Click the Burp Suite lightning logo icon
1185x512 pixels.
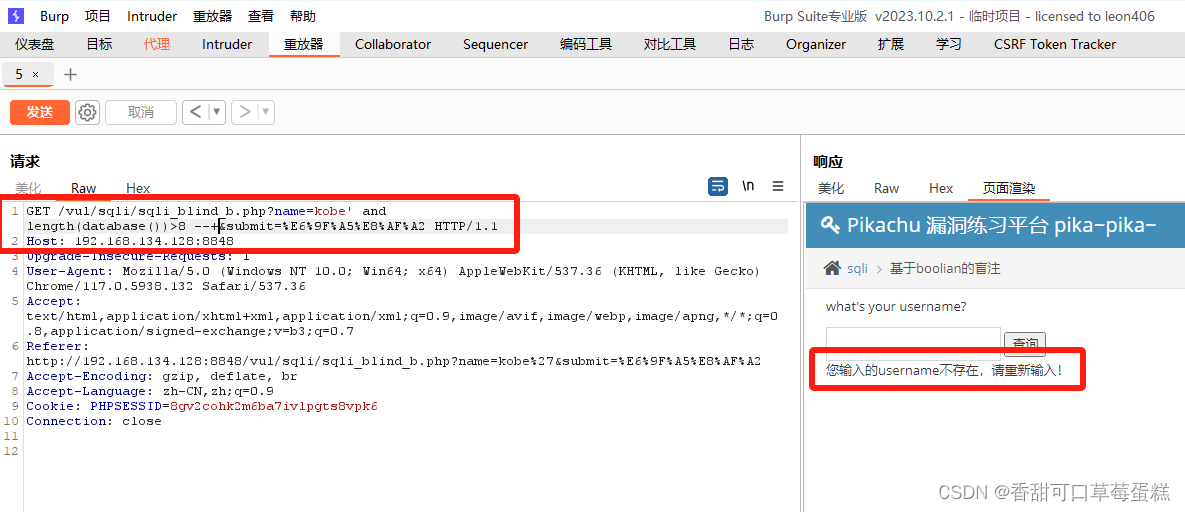(x=15, y=16)
